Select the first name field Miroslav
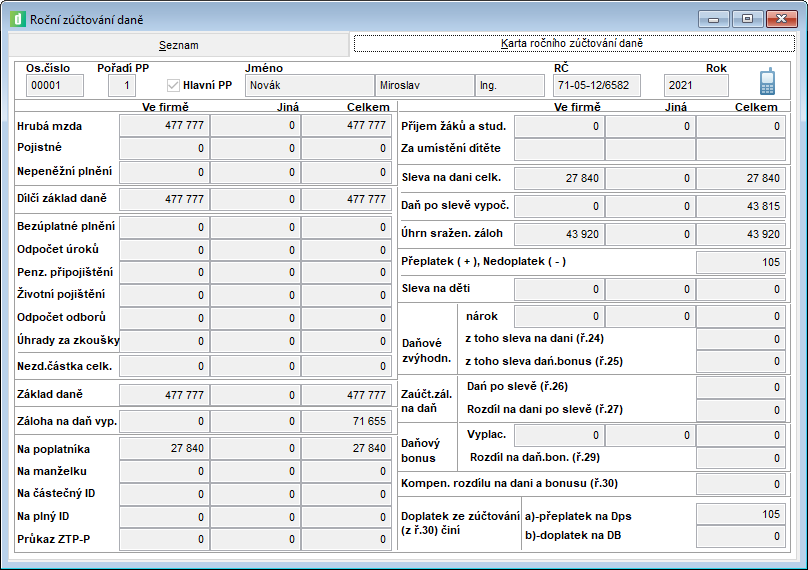 pyautogui.click(x=425, y=86)
